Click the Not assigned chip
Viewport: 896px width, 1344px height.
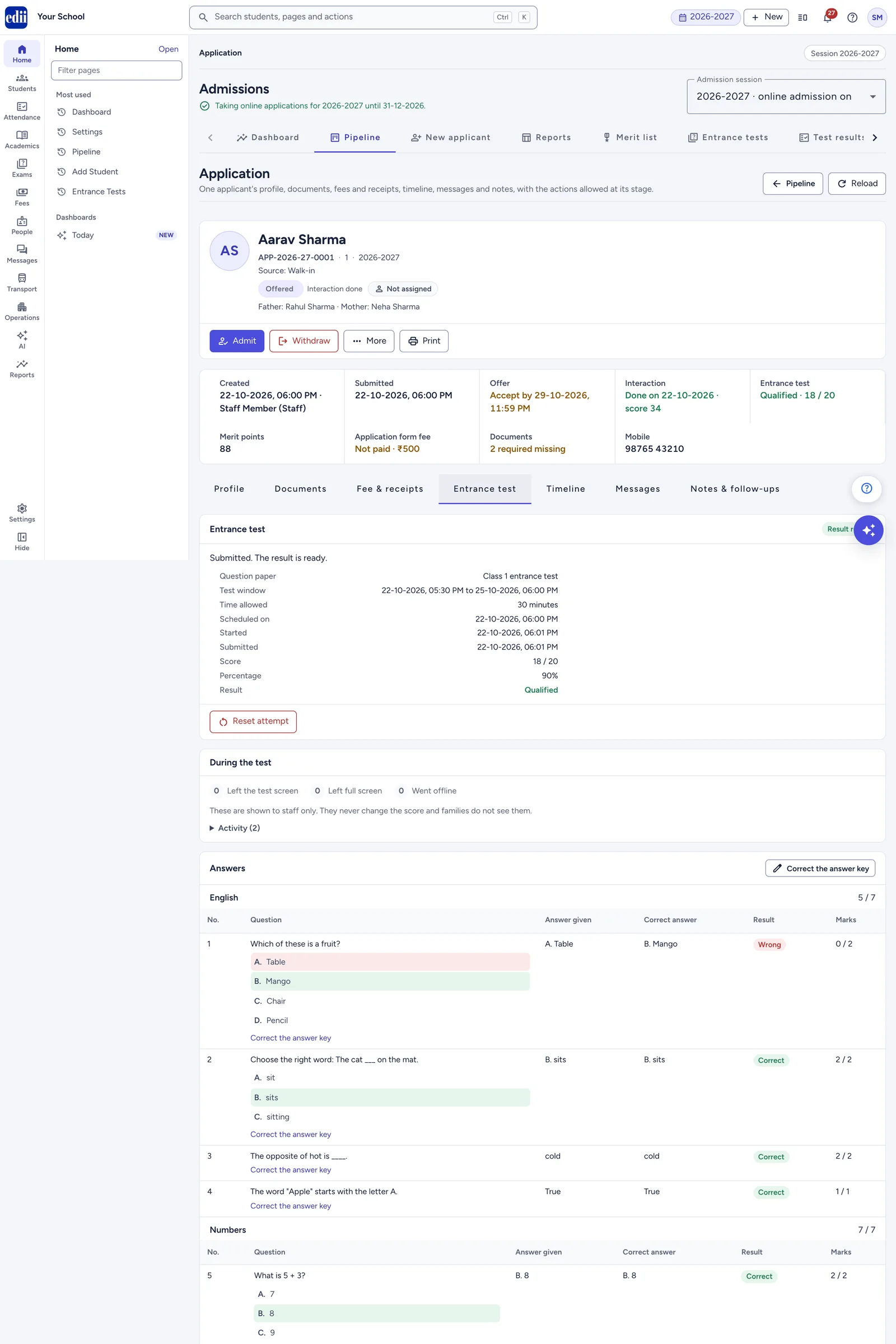point(403,288)
